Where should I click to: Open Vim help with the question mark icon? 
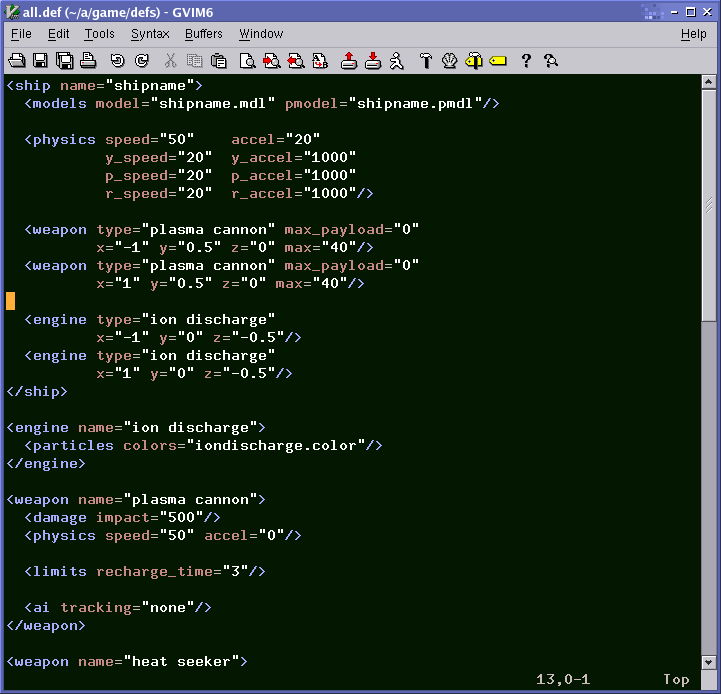pos(526,61)
